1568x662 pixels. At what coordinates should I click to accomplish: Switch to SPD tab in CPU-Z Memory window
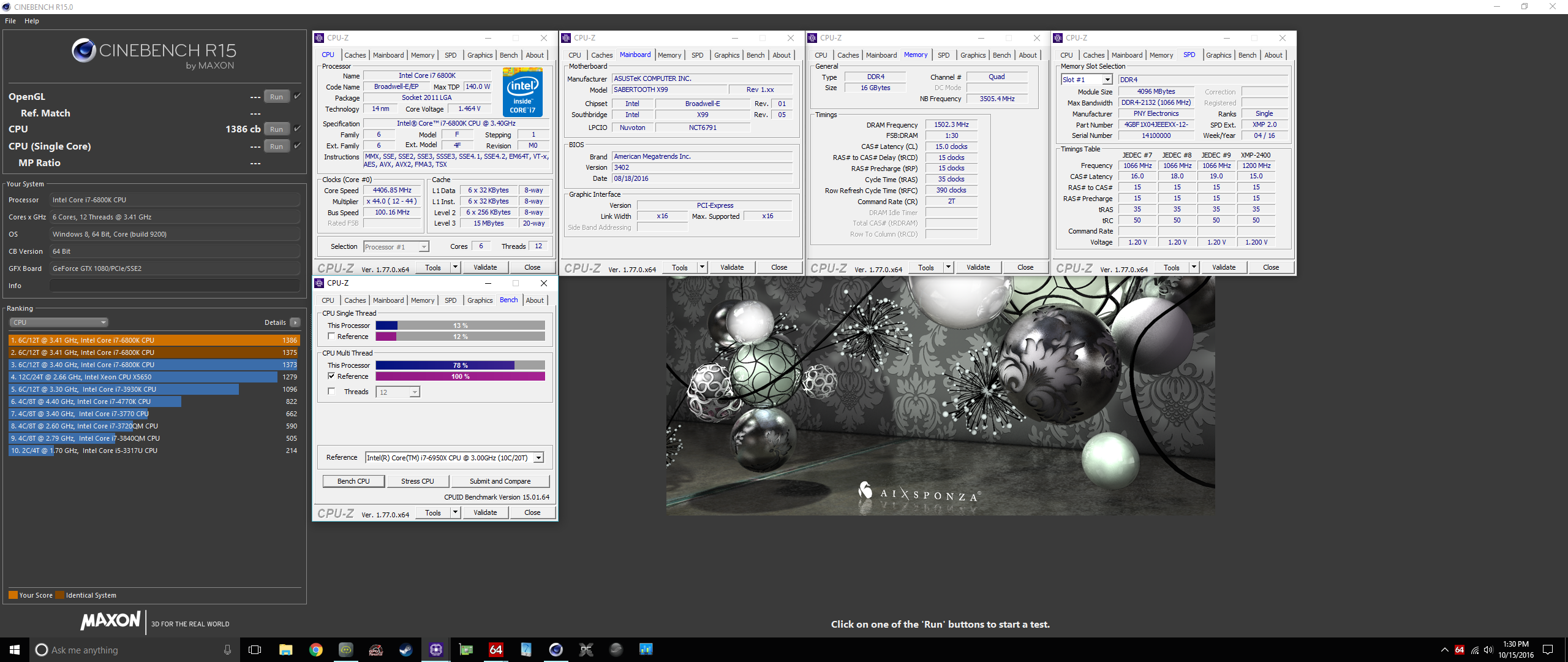(943, 55)
